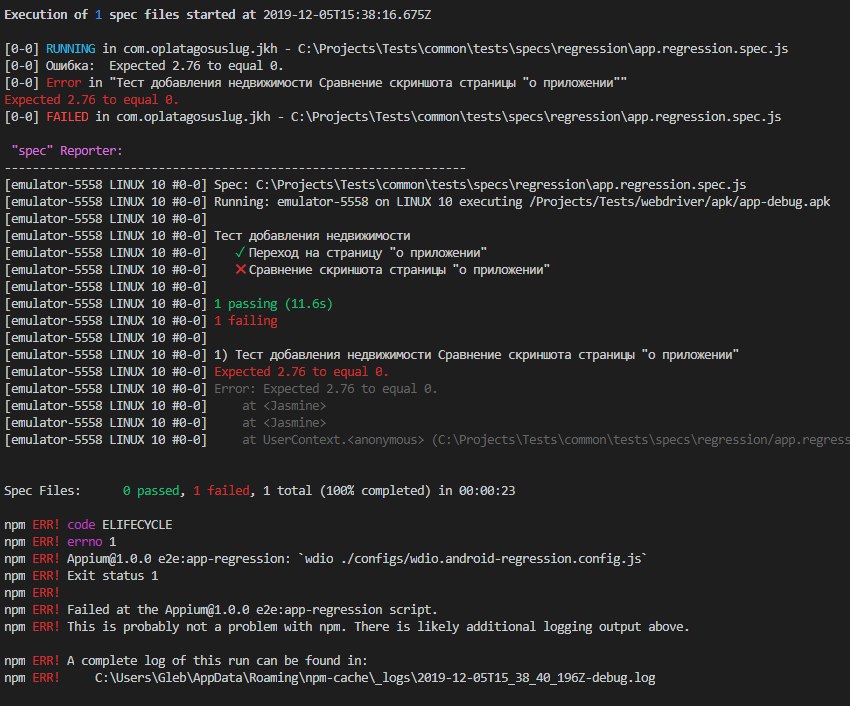The width and height of the screenshot is (850, 706).
Task: Click the path /Projects/Tests/webdriver/apk/app-debug.apk
Action: pos(680,202)
